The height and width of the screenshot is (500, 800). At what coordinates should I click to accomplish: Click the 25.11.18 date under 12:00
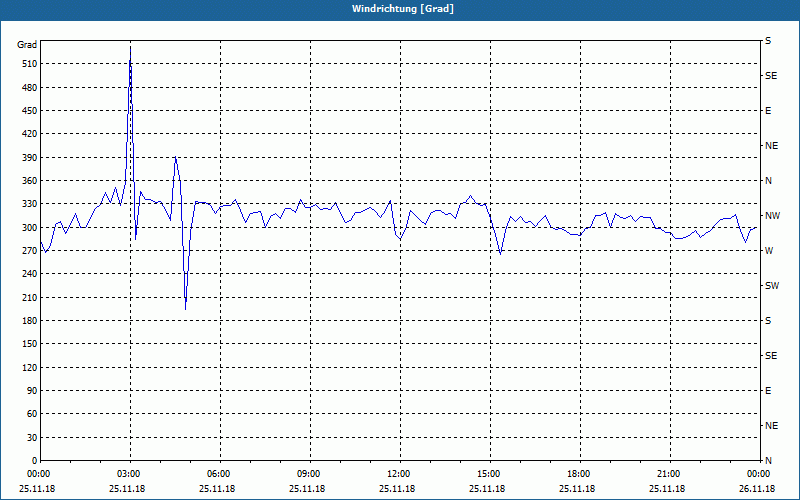pyautogui.click(x=397, y=489)
